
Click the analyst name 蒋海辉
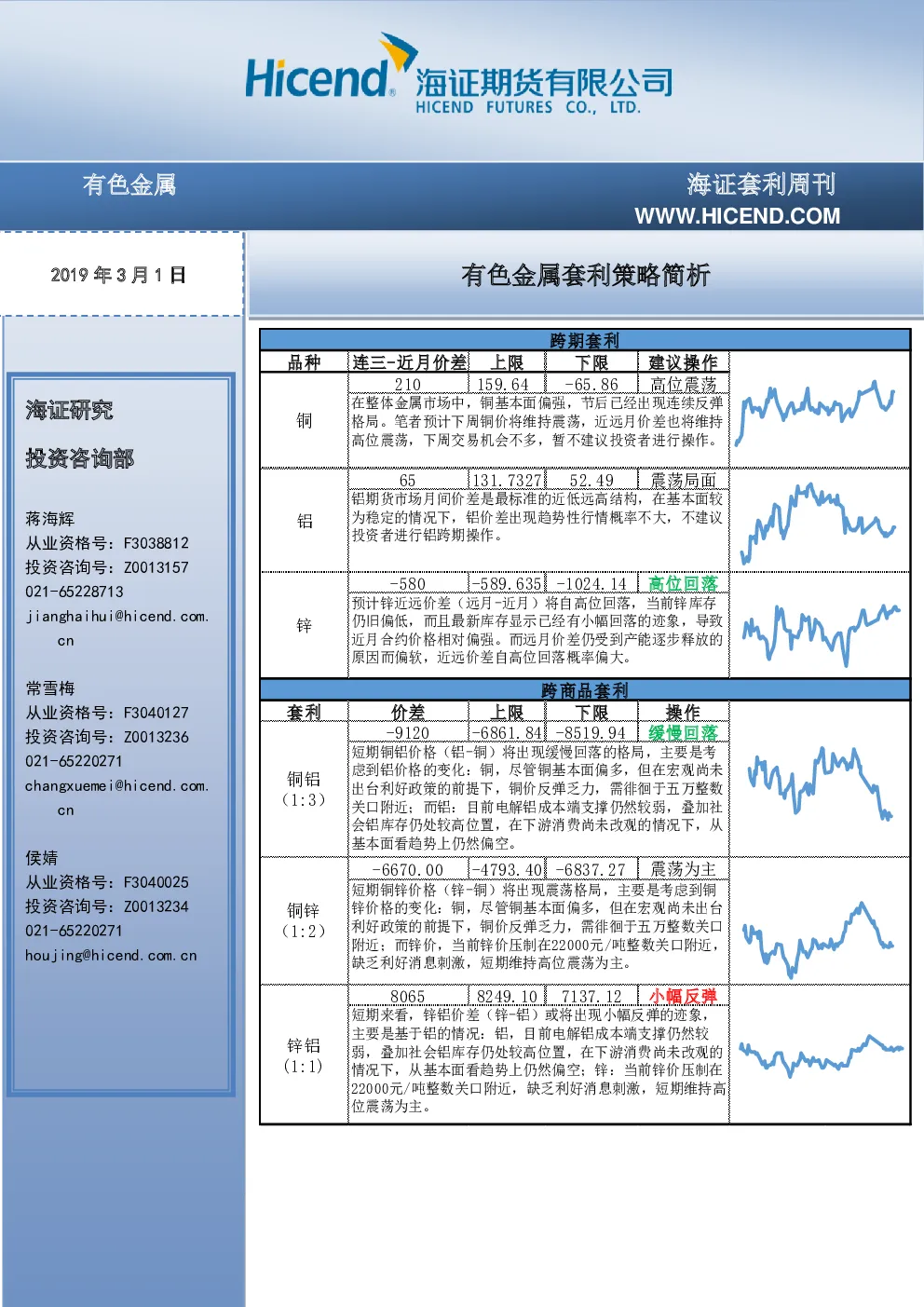pos(49,518)
